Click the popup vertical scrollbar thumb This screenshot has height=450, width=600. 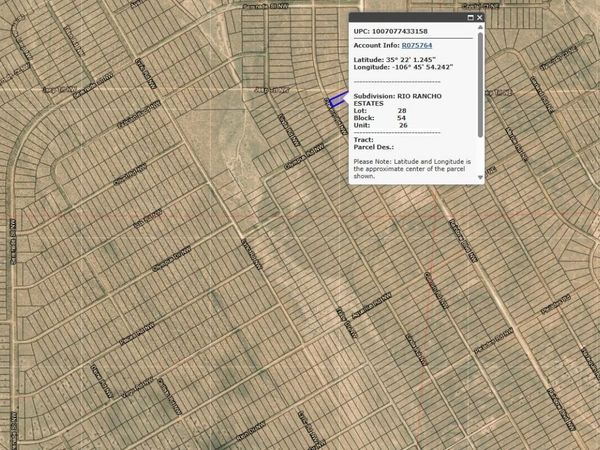[x=480, y=85]
